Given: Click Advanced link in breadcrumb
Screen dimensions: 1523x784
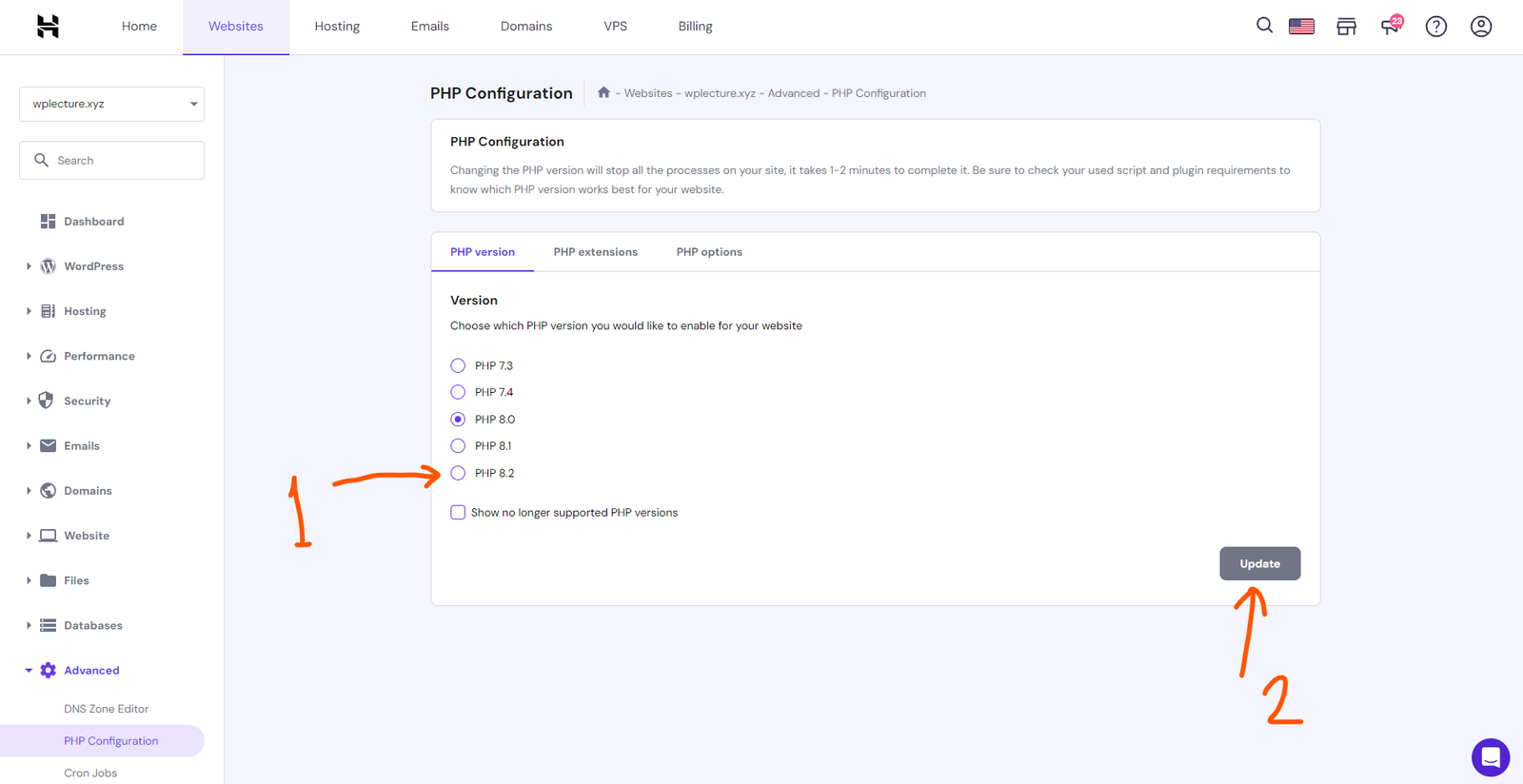Looking at the screenshot, I should pyautogui.click(x=794, y=93).
